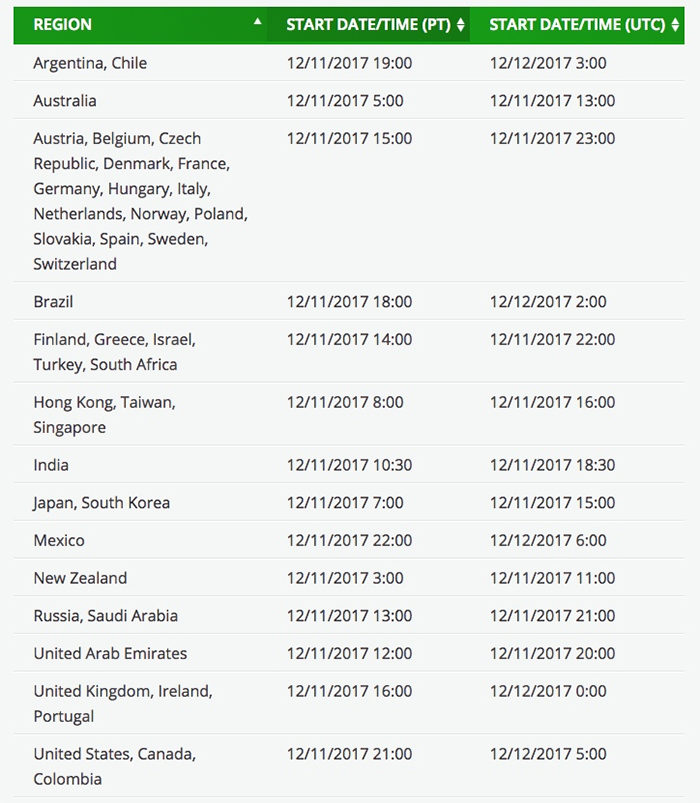Screen dimensions: 700x803
Task: Sort table by the REGION column header
Action: click(63, 25)
